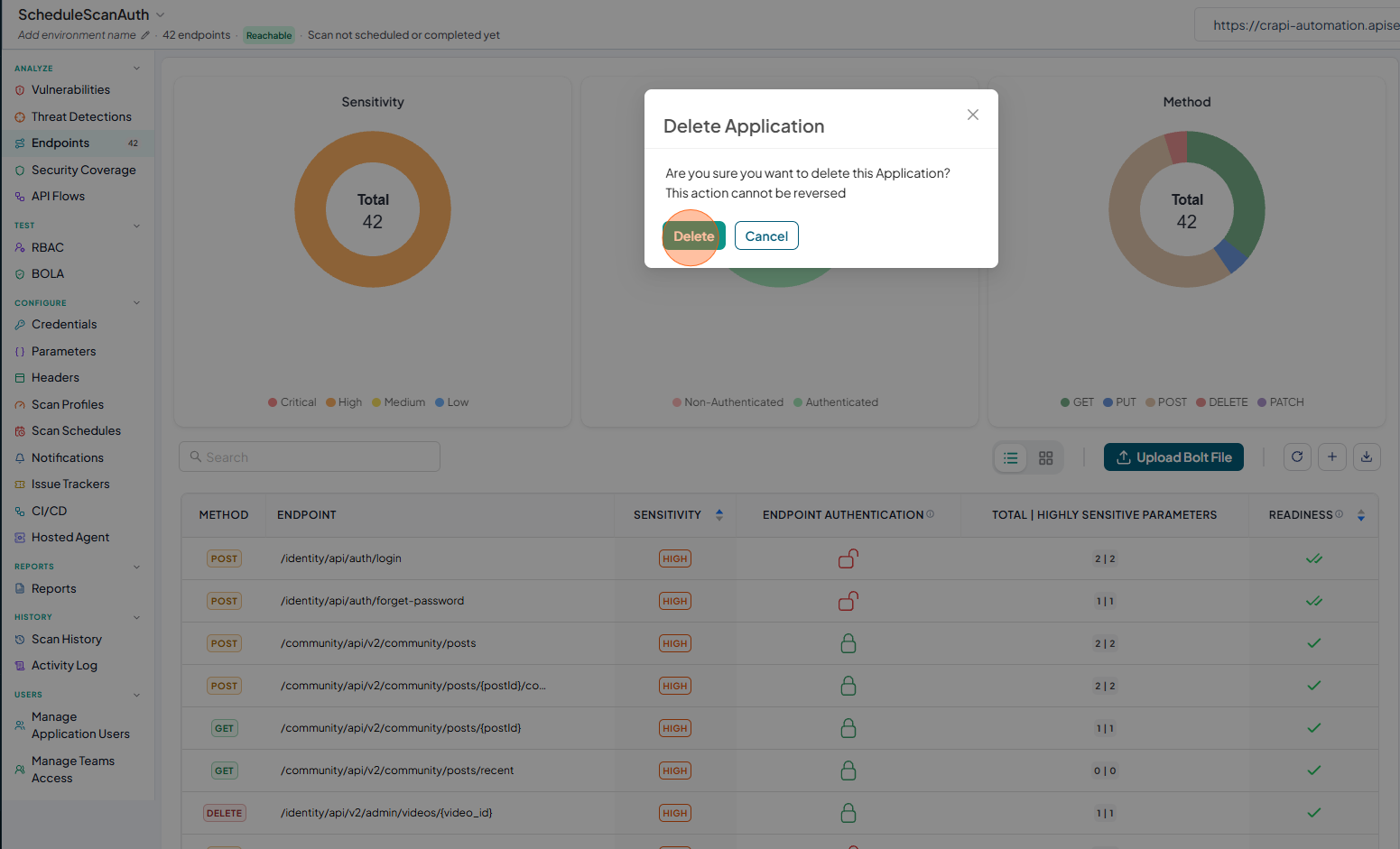Image resolution: width=1400 pixels, height=849 pixels.
Task: Click the Scan Profiles icon
Action: click(x=20, y=405)
